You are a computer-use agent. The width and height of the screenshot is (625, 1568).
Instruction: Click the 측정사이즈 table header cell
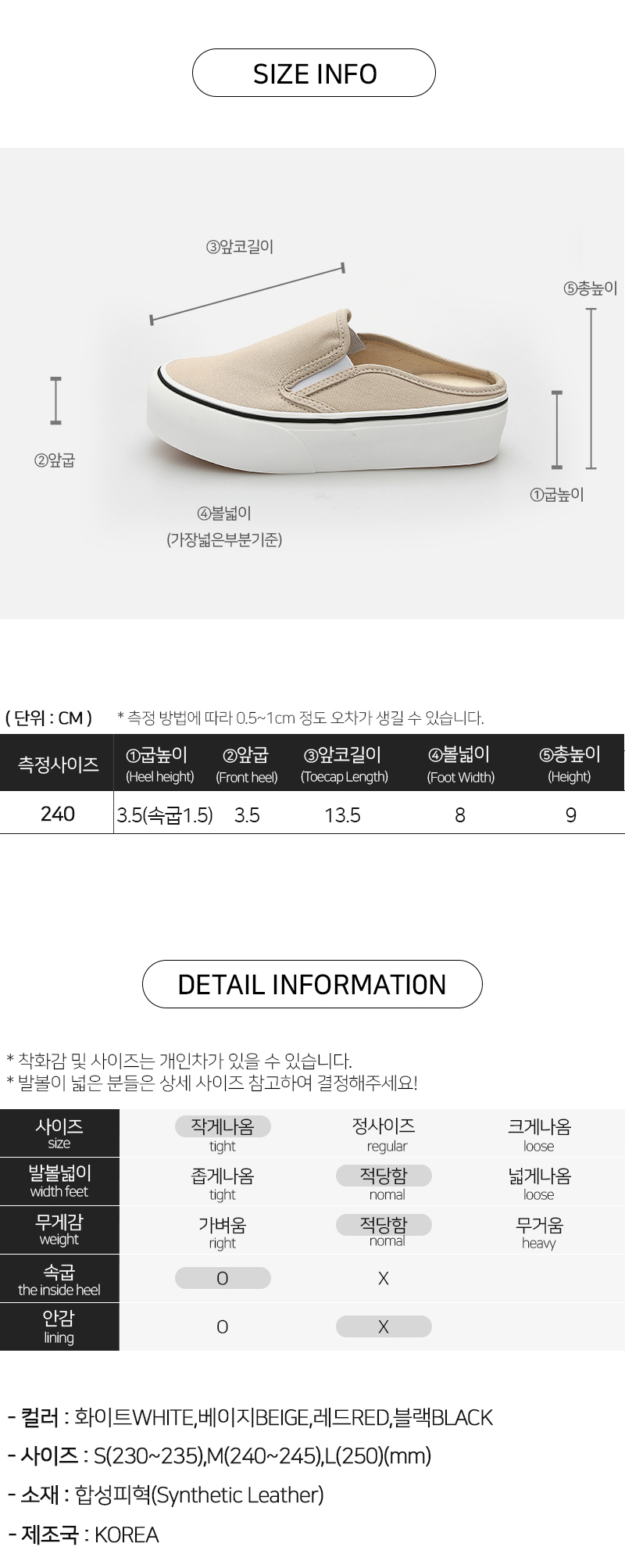point(58,763)
